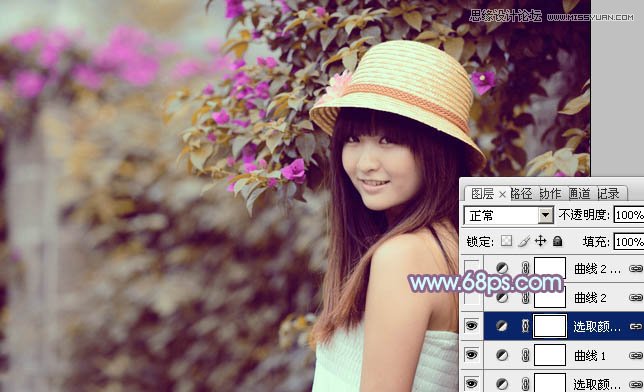Hide the selected 选取颜… layer via eye
Screen dimensions: 644x392
(472, 326)
